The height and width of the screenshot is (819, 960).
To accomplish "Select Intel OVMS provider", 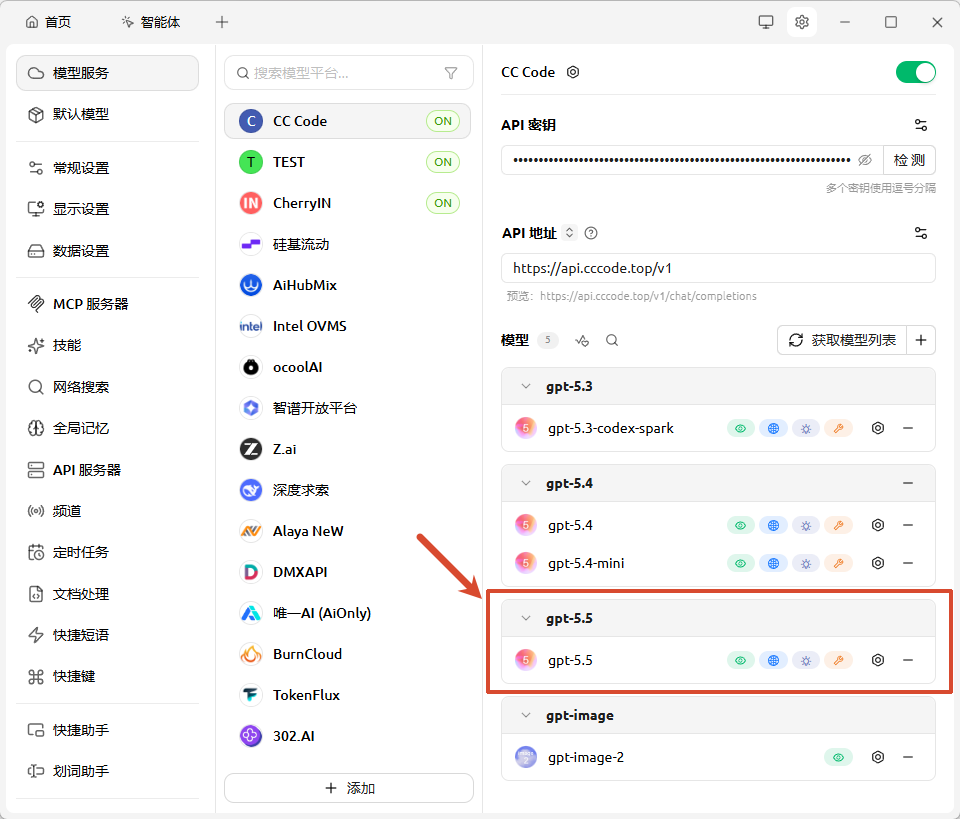I will click(x=347, y=326).
